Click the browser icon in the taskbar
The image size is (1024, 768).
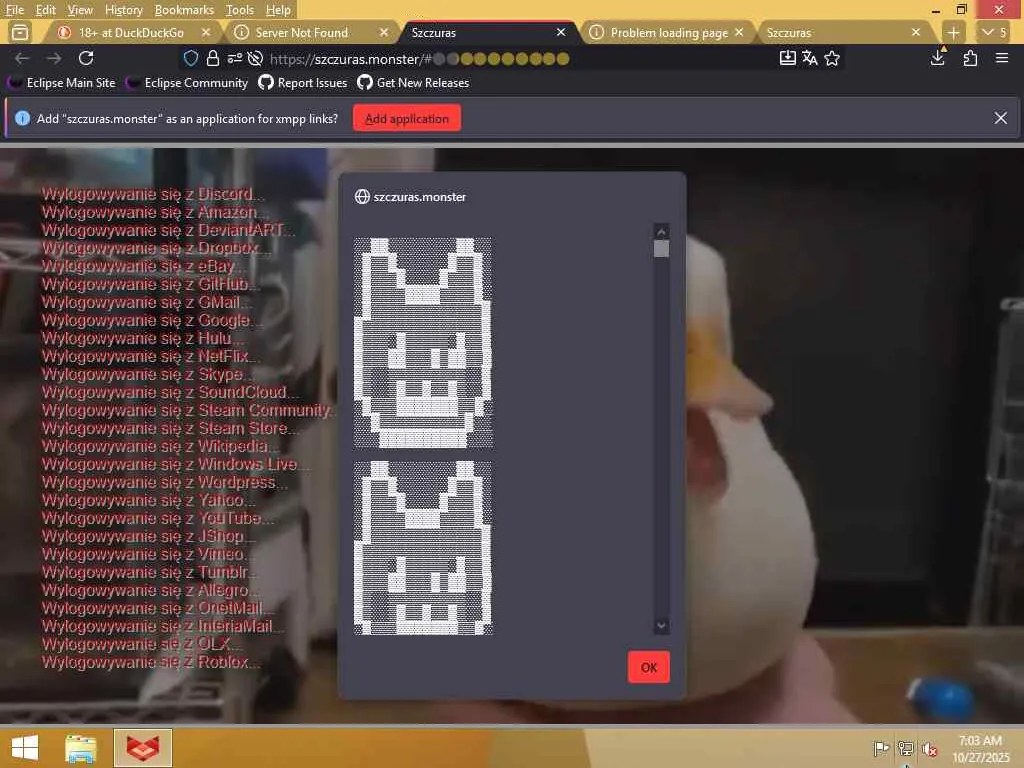(x=143, y=748)
